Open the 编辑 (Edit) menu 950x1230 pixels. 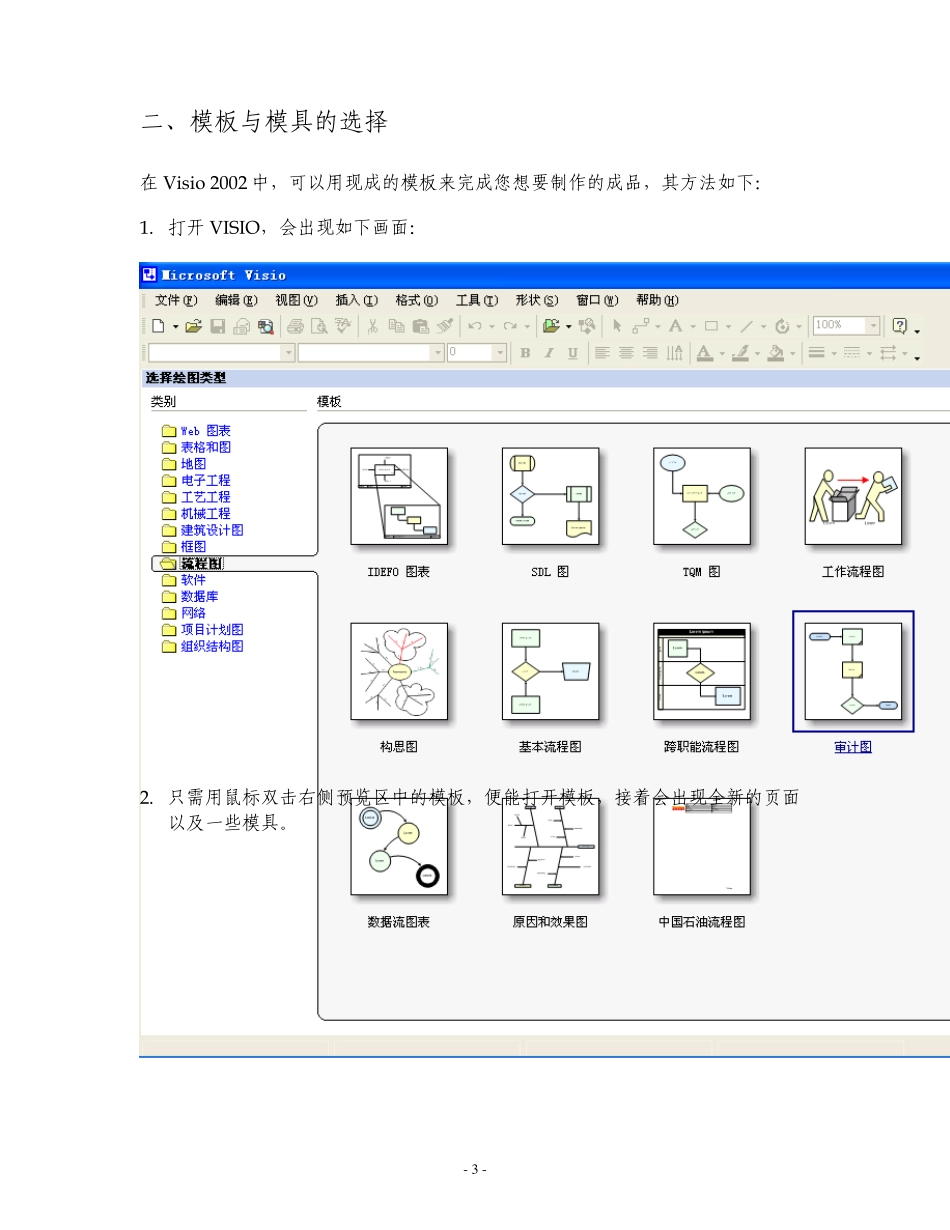(236, 300)
